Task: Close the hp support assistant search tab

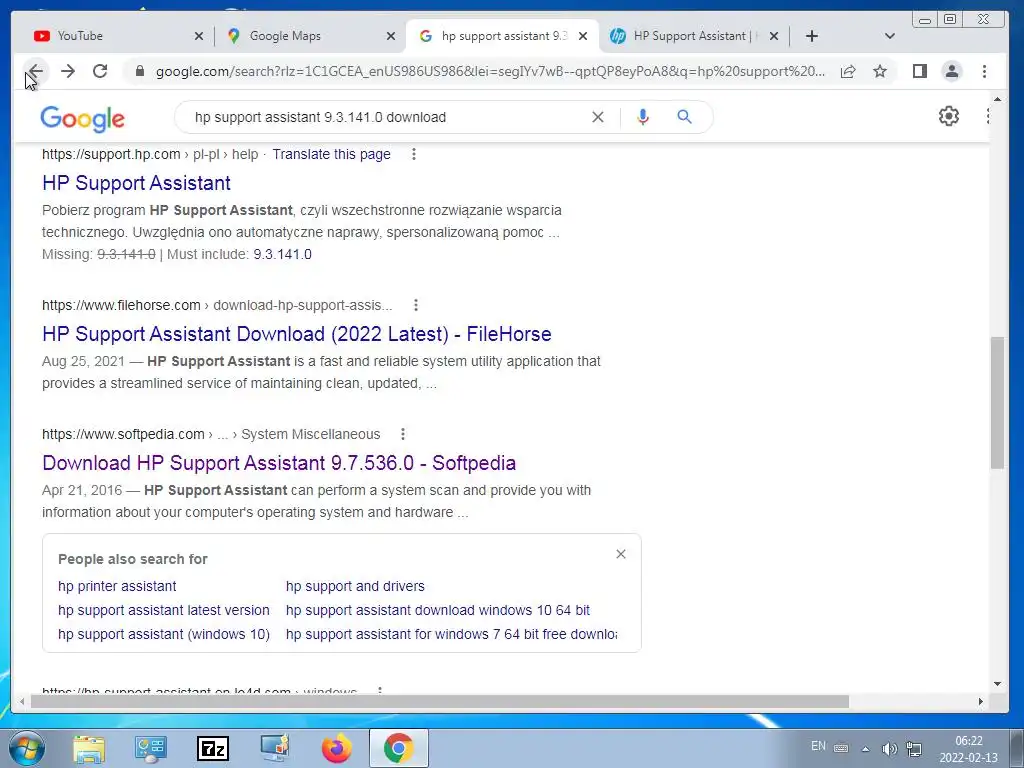Action: (x=583, y=36)
